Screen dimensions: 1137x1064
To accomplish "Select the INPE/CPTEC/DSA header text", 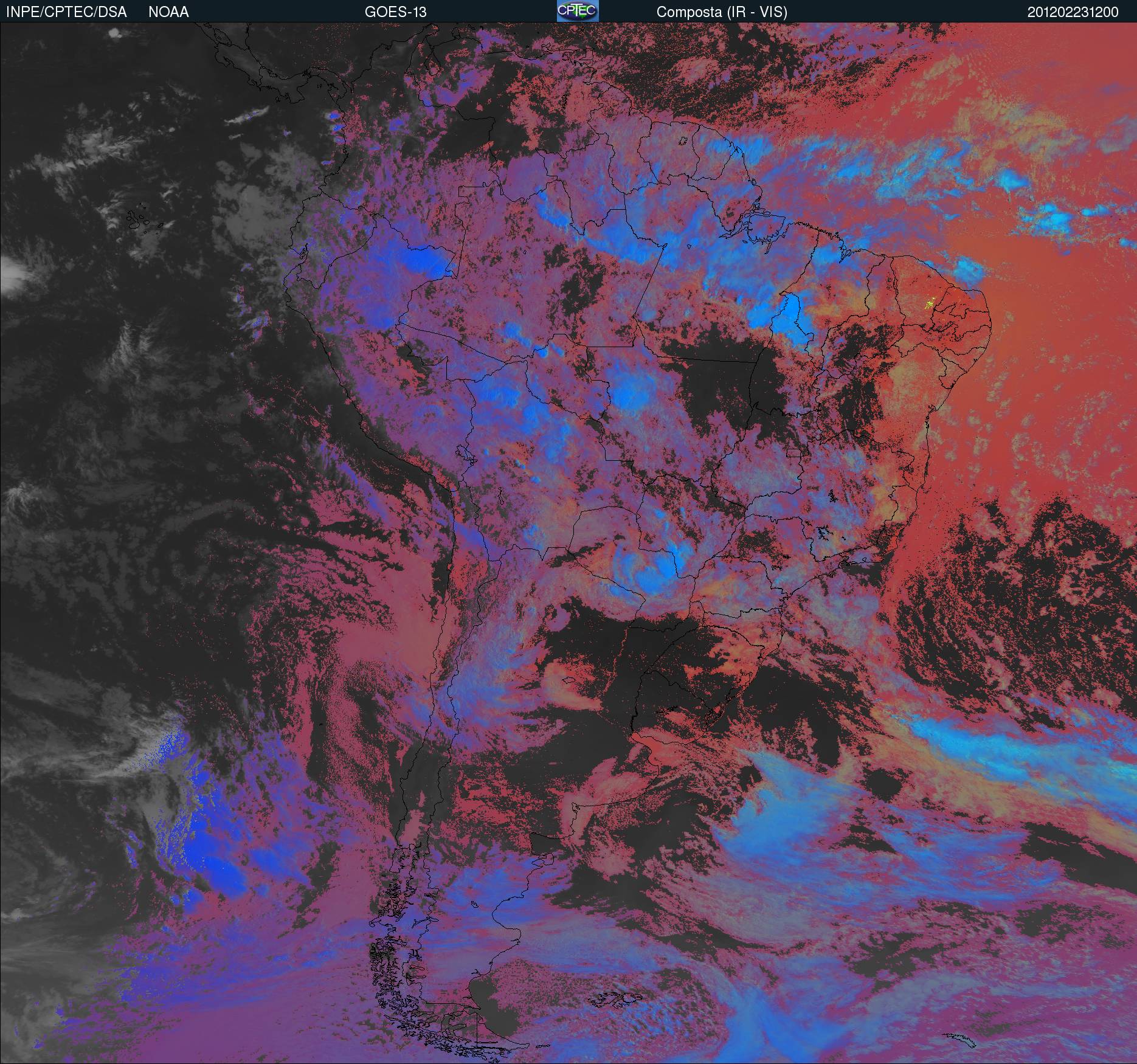I will pyautogui.click(x=66, y=12).
